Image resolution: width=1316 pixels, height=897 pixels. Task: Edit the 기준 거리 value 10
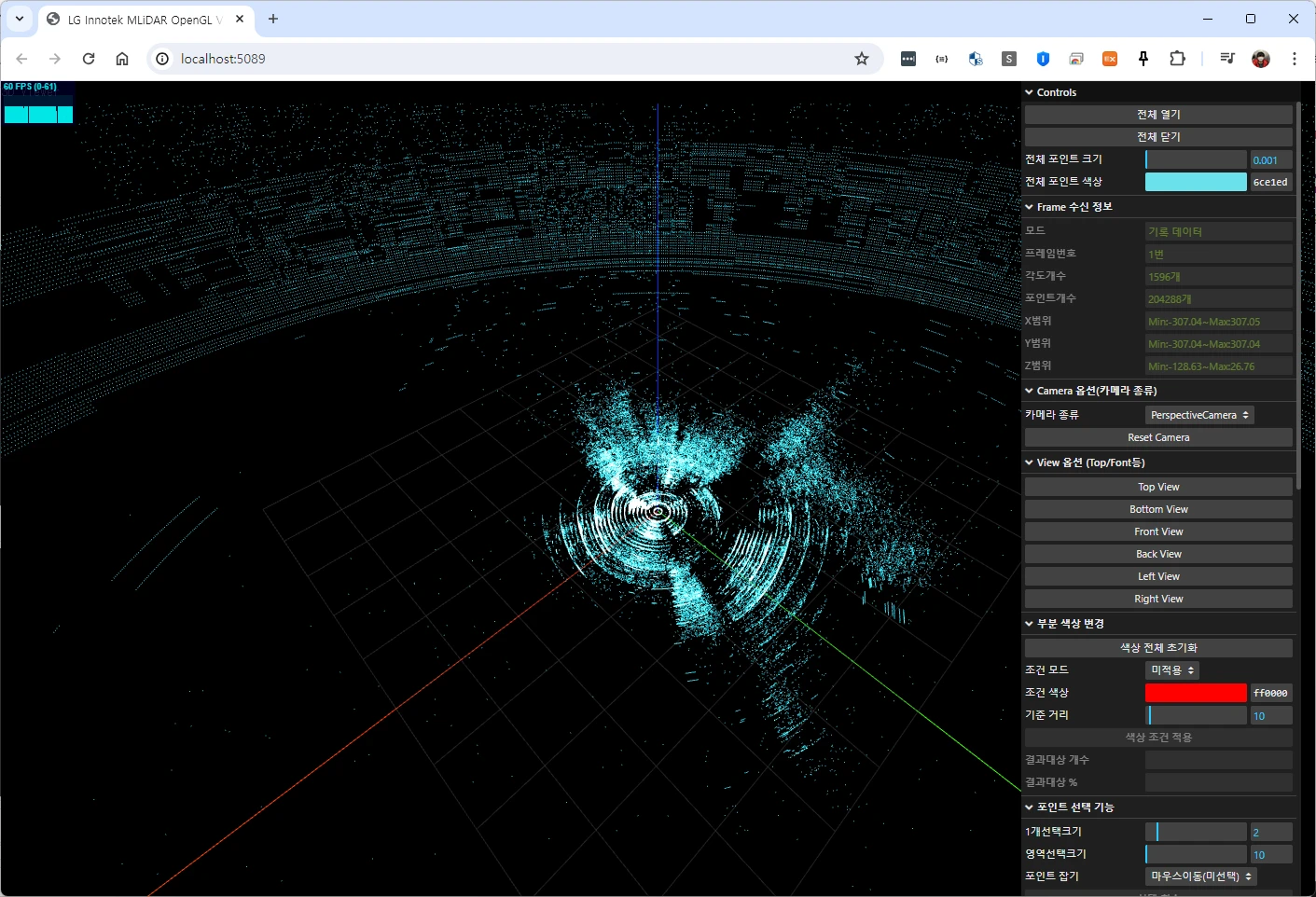1271,715
